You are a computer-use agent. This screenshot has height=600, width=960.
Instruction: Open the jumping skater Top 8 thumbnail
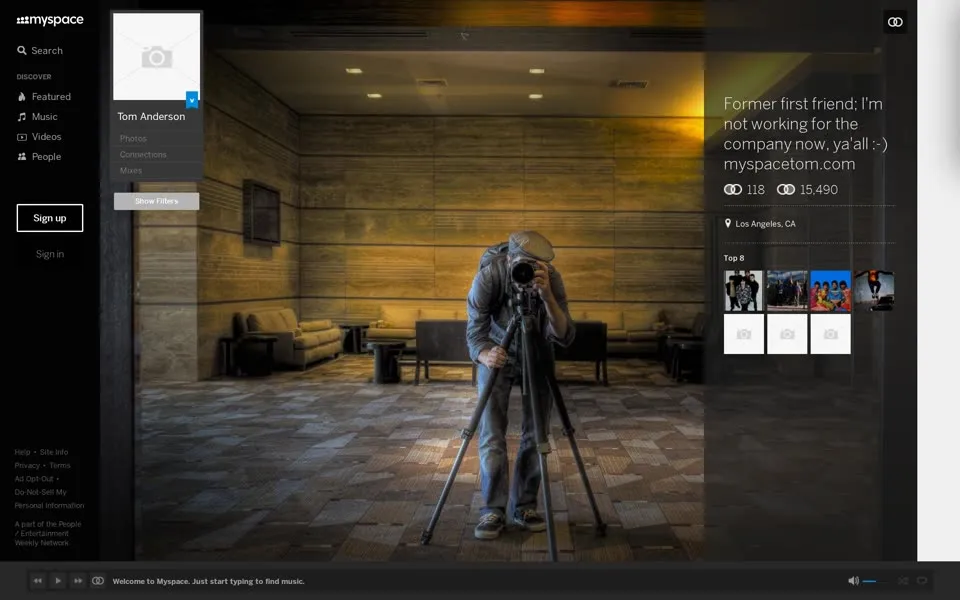point(874,291)
